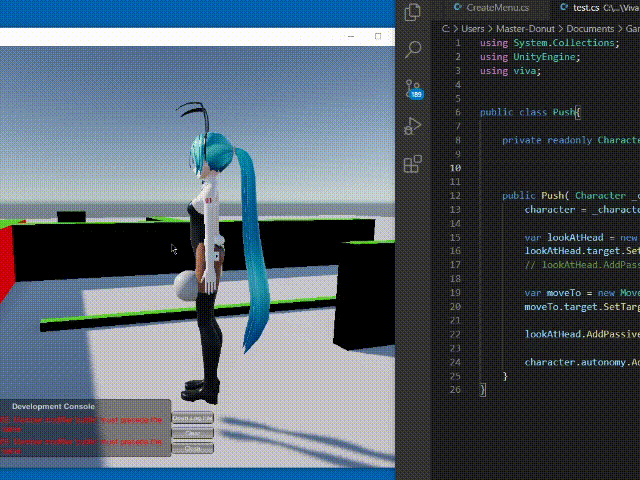Screen dimensions: 640x480
Task: Click the Users breadcrumb segment
Action: click(x=473, y=29)
